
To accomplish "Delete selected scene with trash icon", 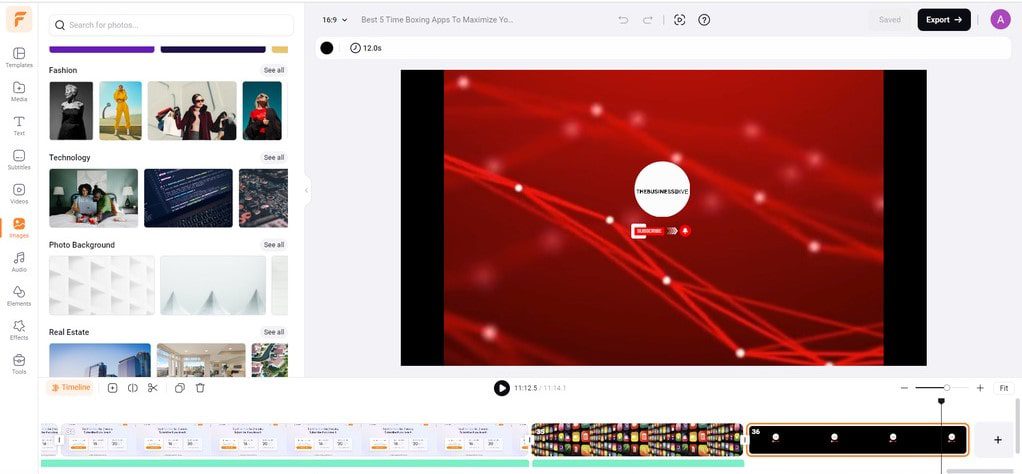I will [x=200, y=388].
